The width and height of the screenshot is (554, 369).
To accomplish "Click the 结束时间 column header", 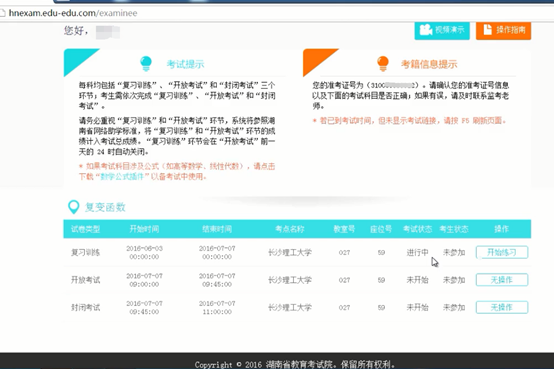I will point(217,229).
